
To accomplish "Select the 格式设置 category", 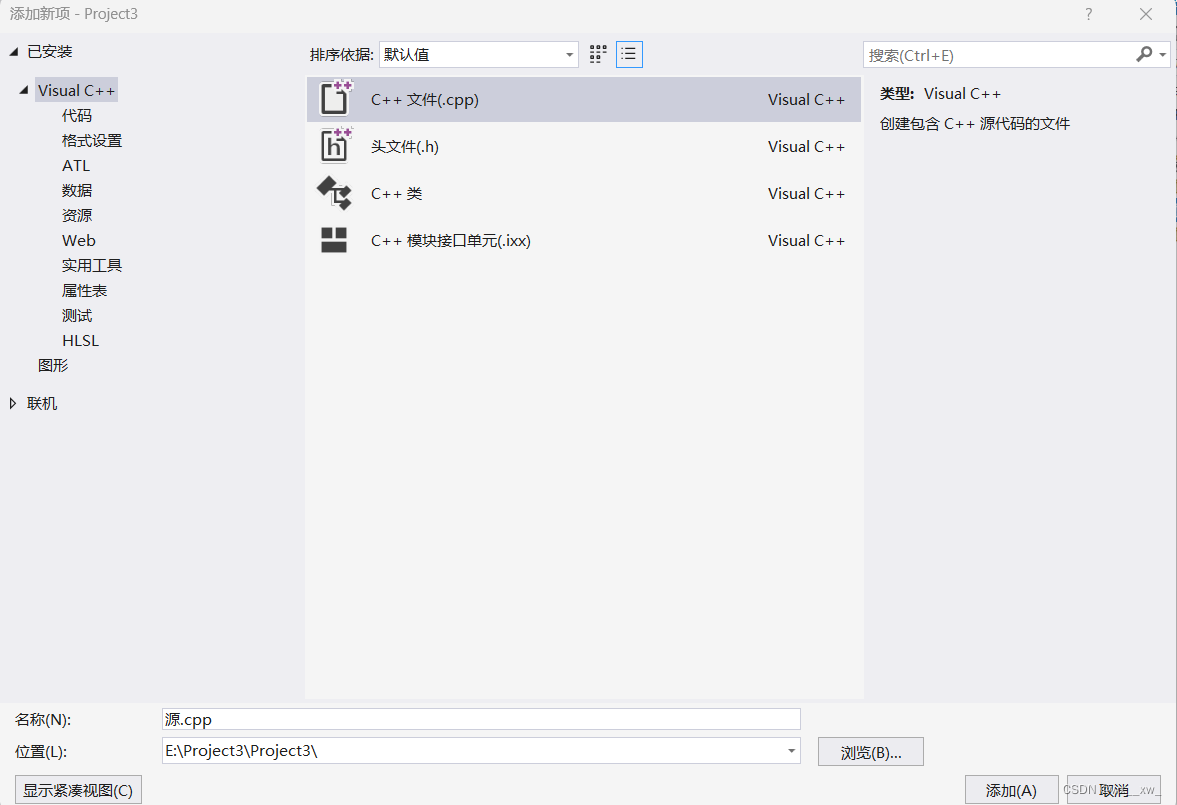I will pyautogui.click(x=92, y=140).
